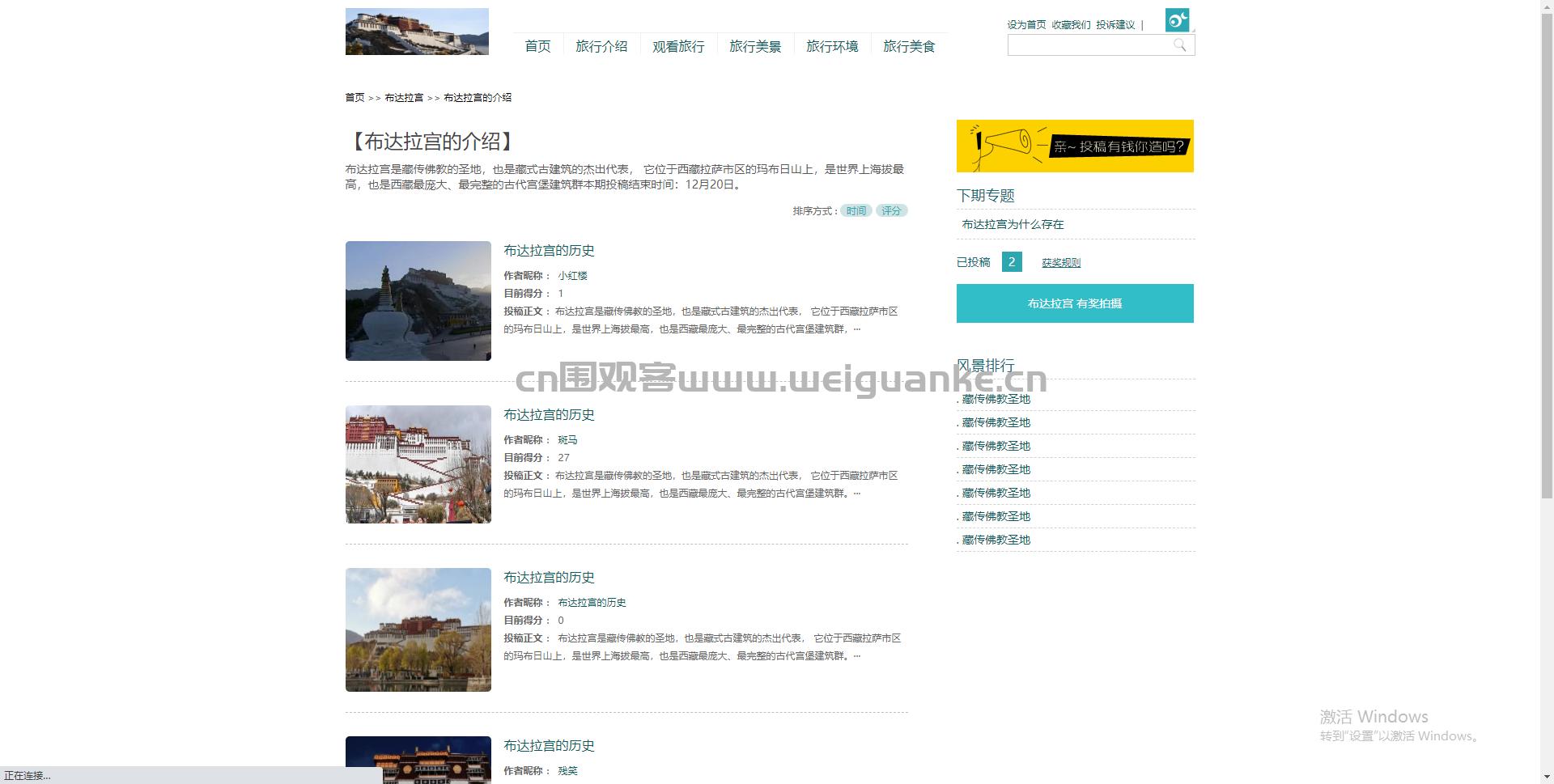Click the Potala Palace site logo
The image size is (1554, 784).
pos(417,31)
